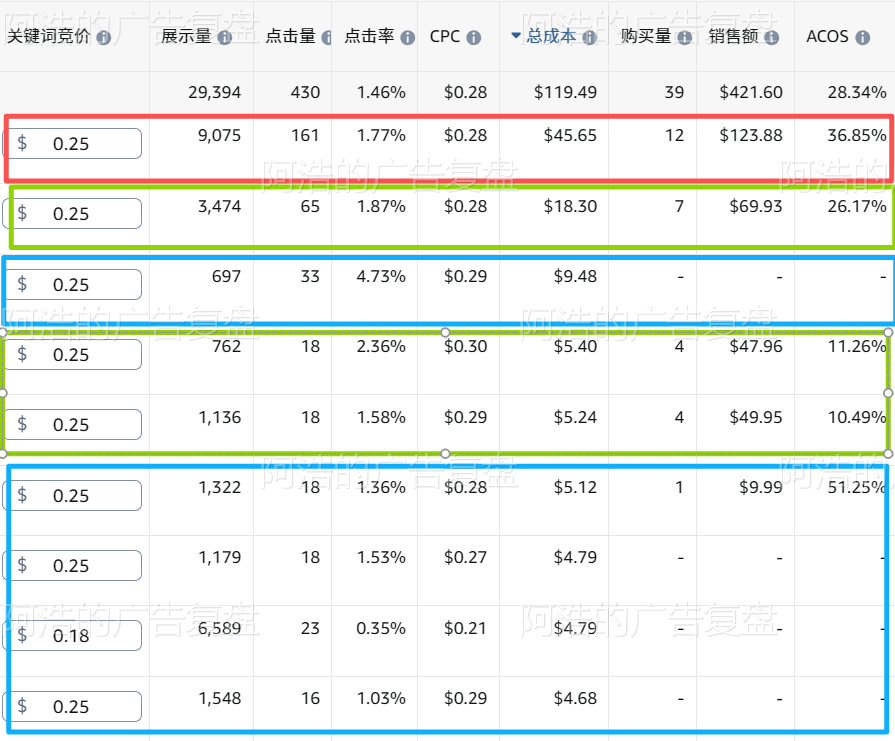Select click-through rate 0.35%
Image resolution: width=895 pixels, height=741 pixels.
381,629
